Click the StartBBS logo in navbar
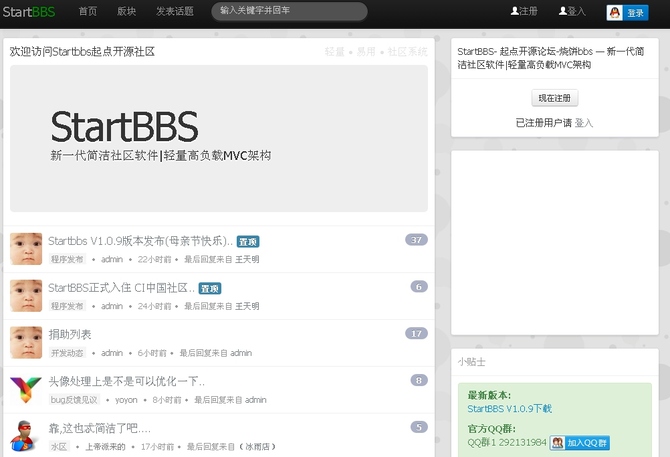This screenshot has height=457, width=670. click(29, 12)
